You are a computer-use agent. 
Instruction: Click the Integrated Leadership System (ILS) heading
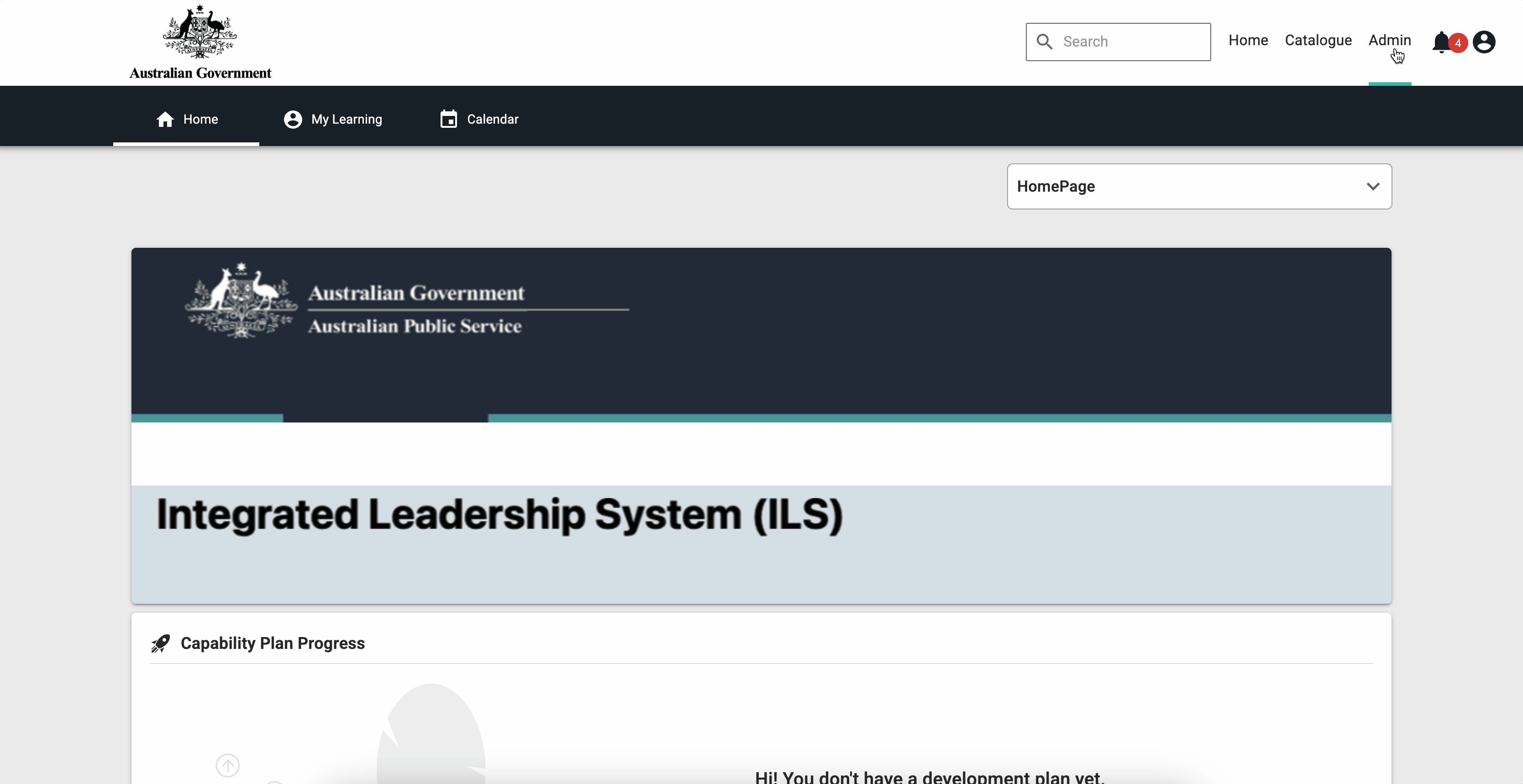(499, 515)
